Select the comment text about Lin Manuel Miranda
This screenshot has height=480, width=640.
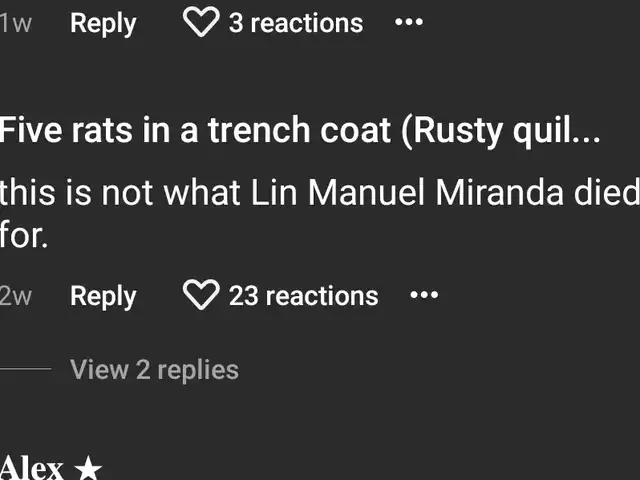tap(300, 193)
